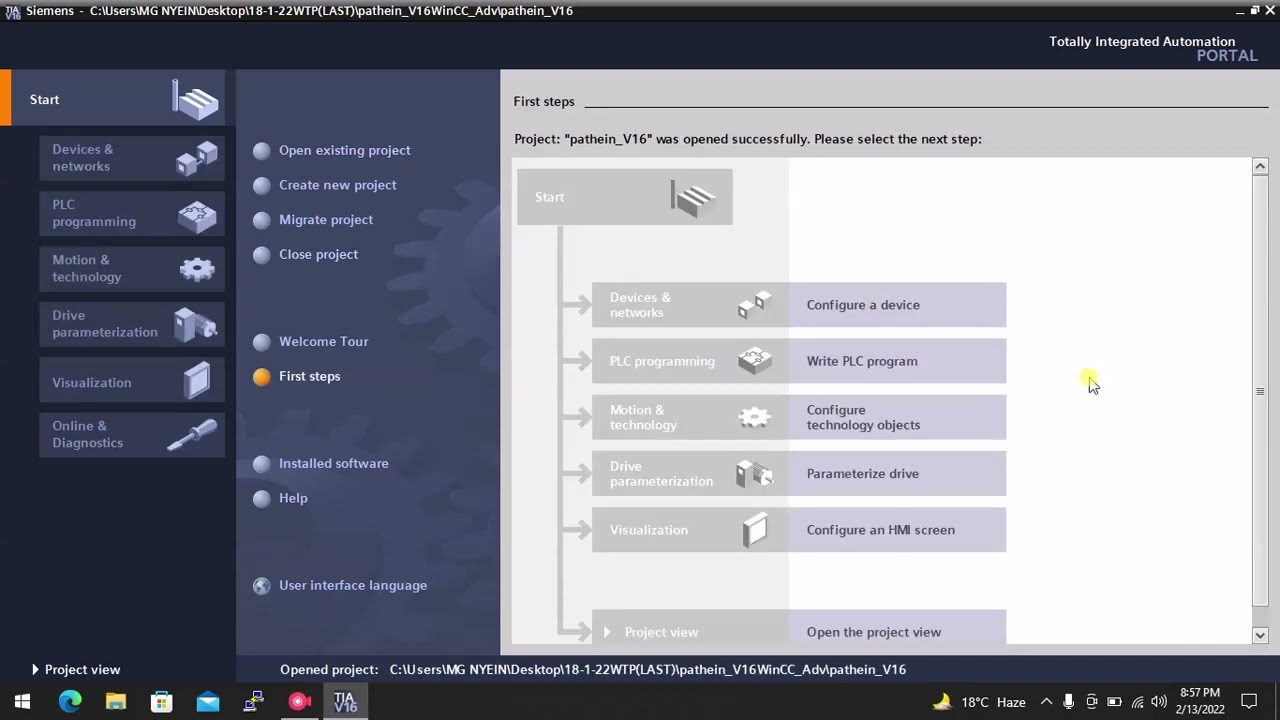The image size is (1280, 720).
Task: Click the vertical scrollbar track in First steps
Action: (1260, 400)
